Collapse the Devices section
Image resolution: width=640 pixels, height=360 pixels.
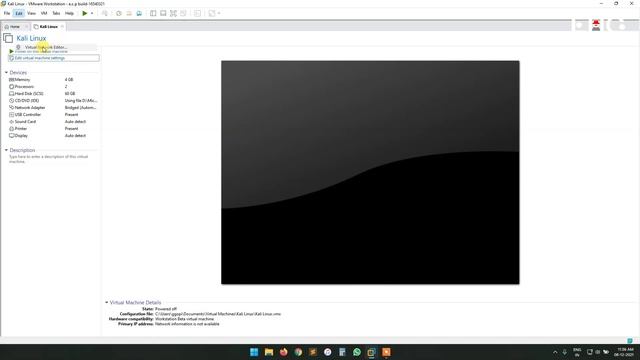[x=6, y=72]
